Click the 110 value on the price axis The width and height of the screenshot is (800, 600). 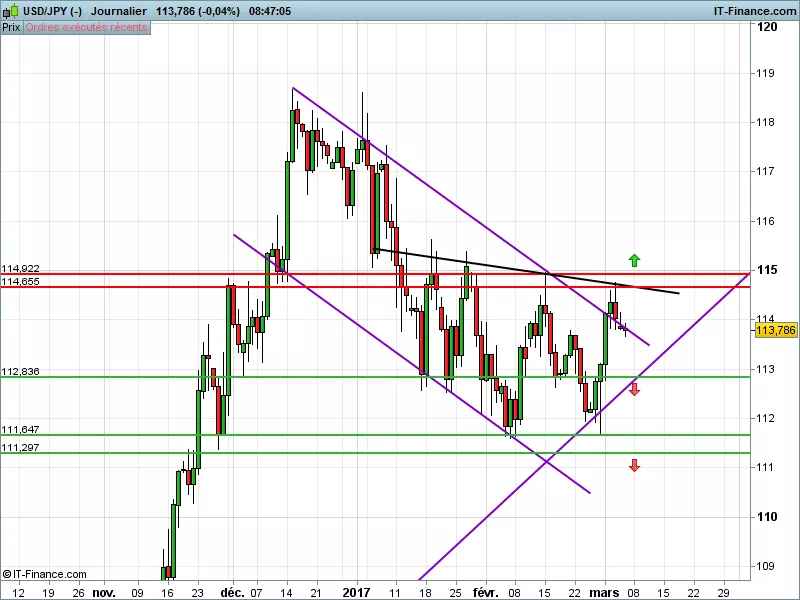[x=767, y=516]
